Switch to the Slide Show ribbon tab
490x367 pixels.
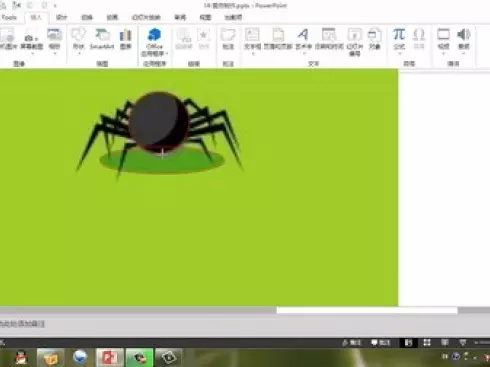coord(146,17)
